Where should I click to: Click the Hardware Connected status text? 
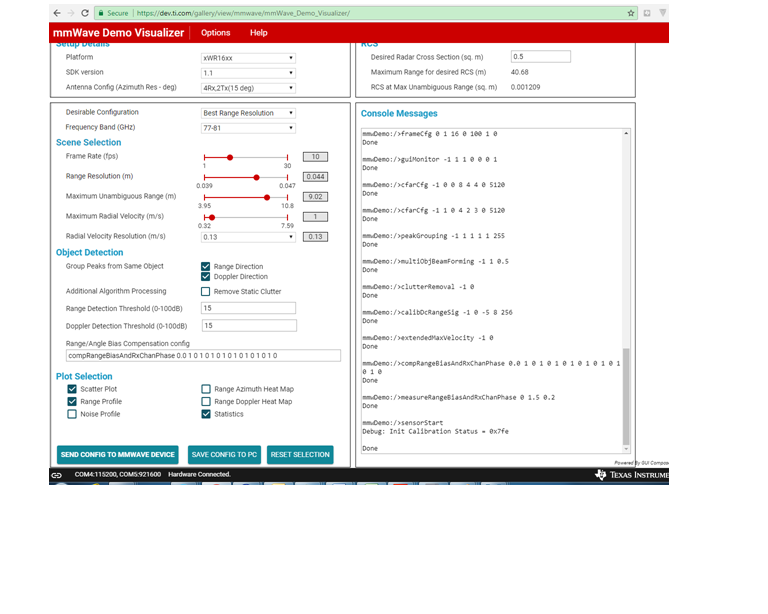pos(199,474)
